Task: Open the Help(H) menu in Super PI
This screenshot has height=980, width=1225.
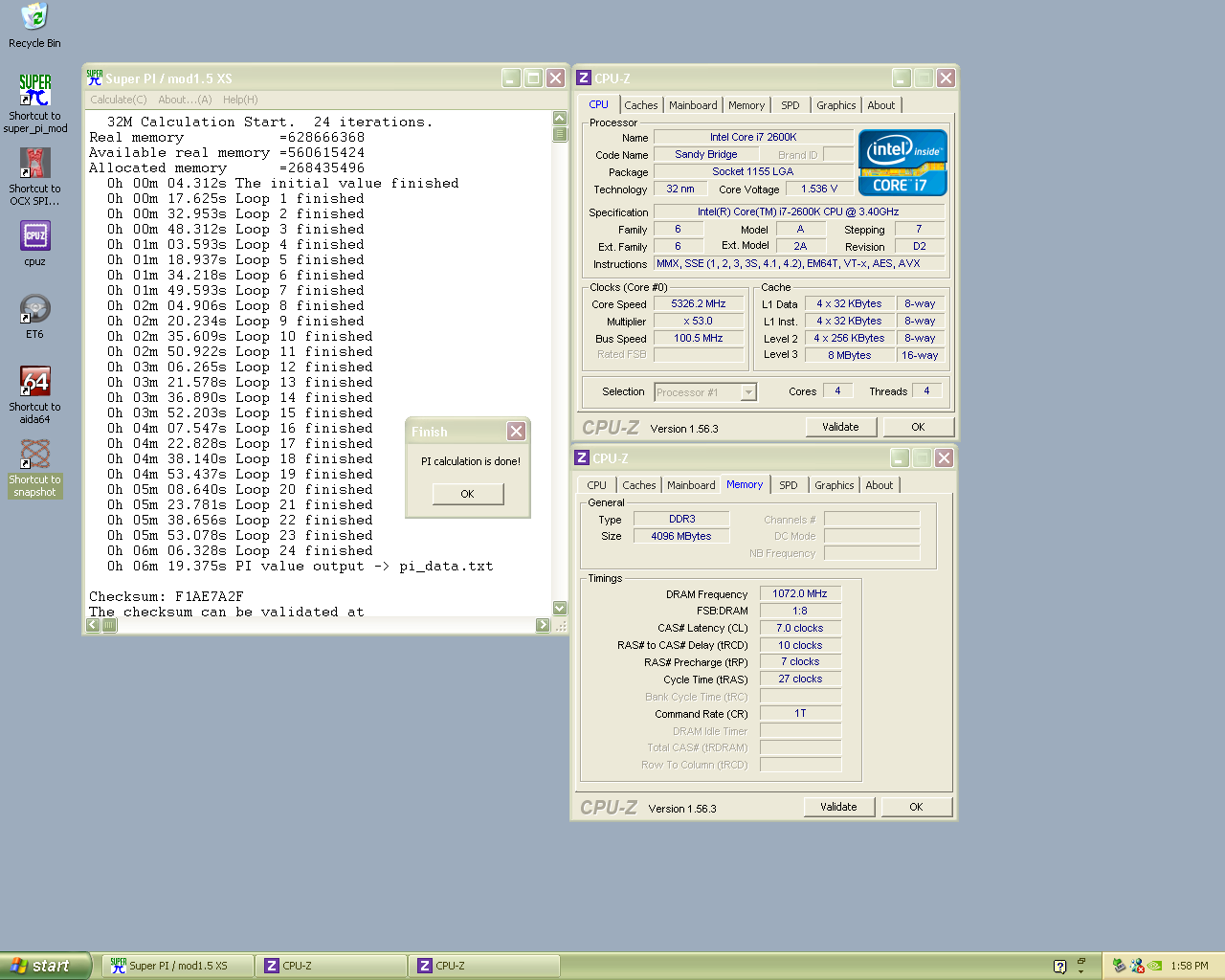Action: tap(240, 100)
